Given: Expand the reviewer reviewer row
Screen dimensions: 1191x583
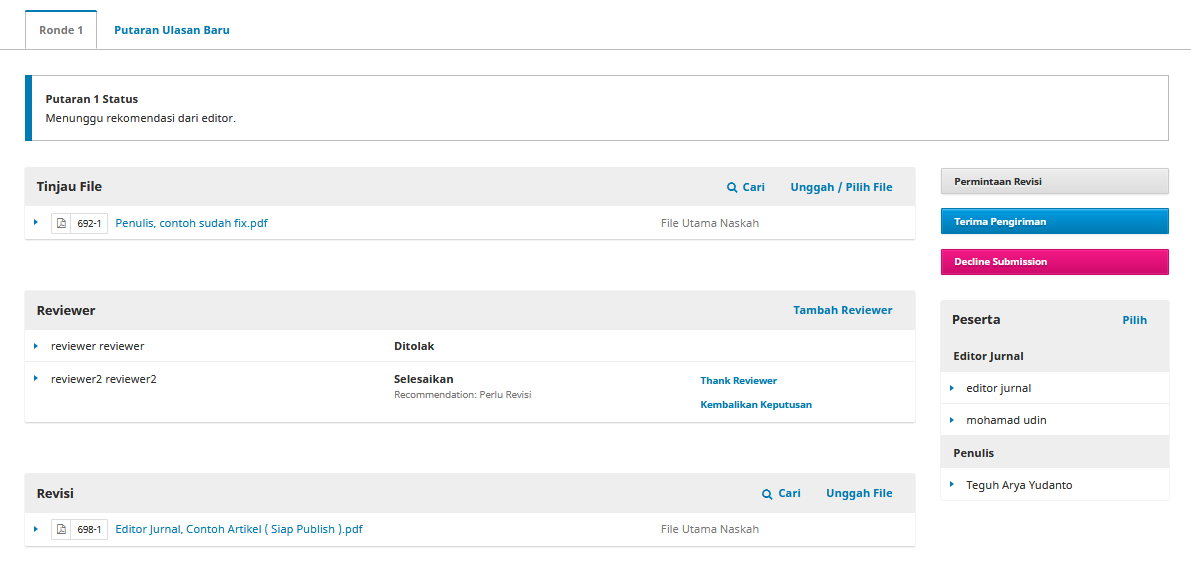Looking at the screenshot, I should tap(36, 346).
